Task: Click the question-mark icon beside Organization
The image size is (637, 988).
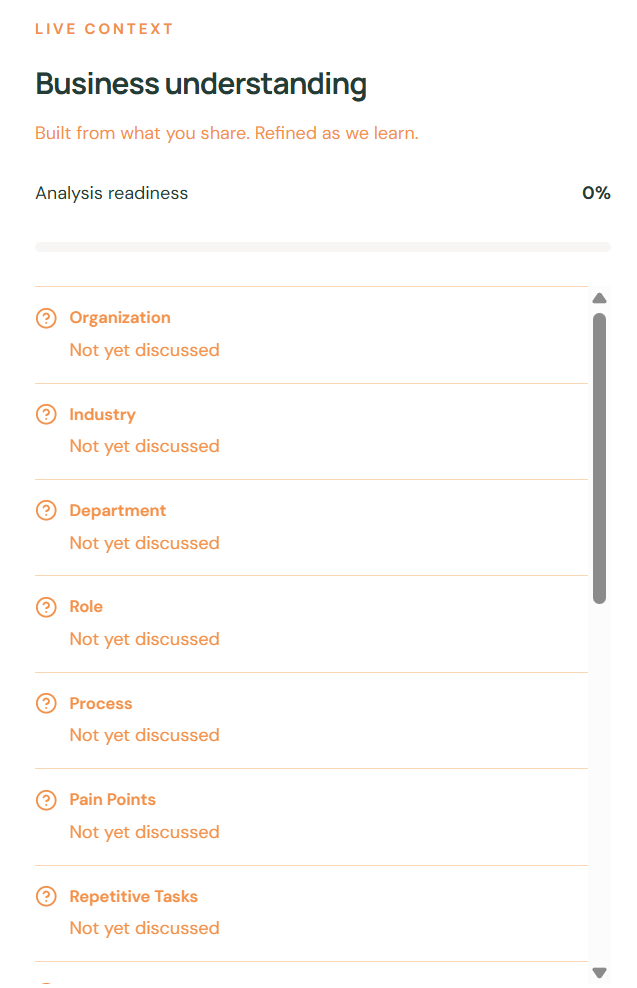Action: [46, 318]
